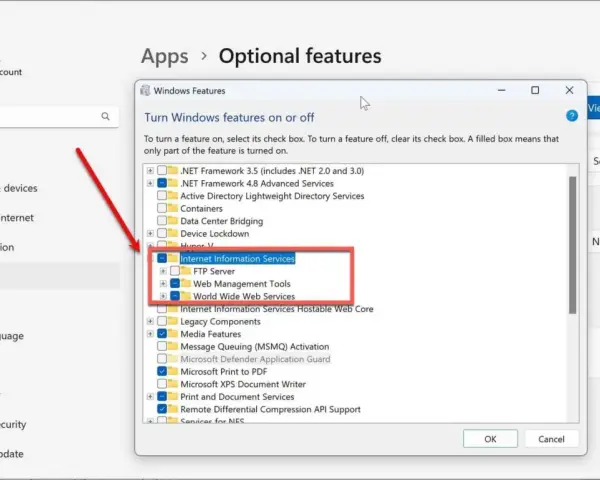Check the FTP Server box
This screenshot has height=480, width=600.
tap(175, 271)
